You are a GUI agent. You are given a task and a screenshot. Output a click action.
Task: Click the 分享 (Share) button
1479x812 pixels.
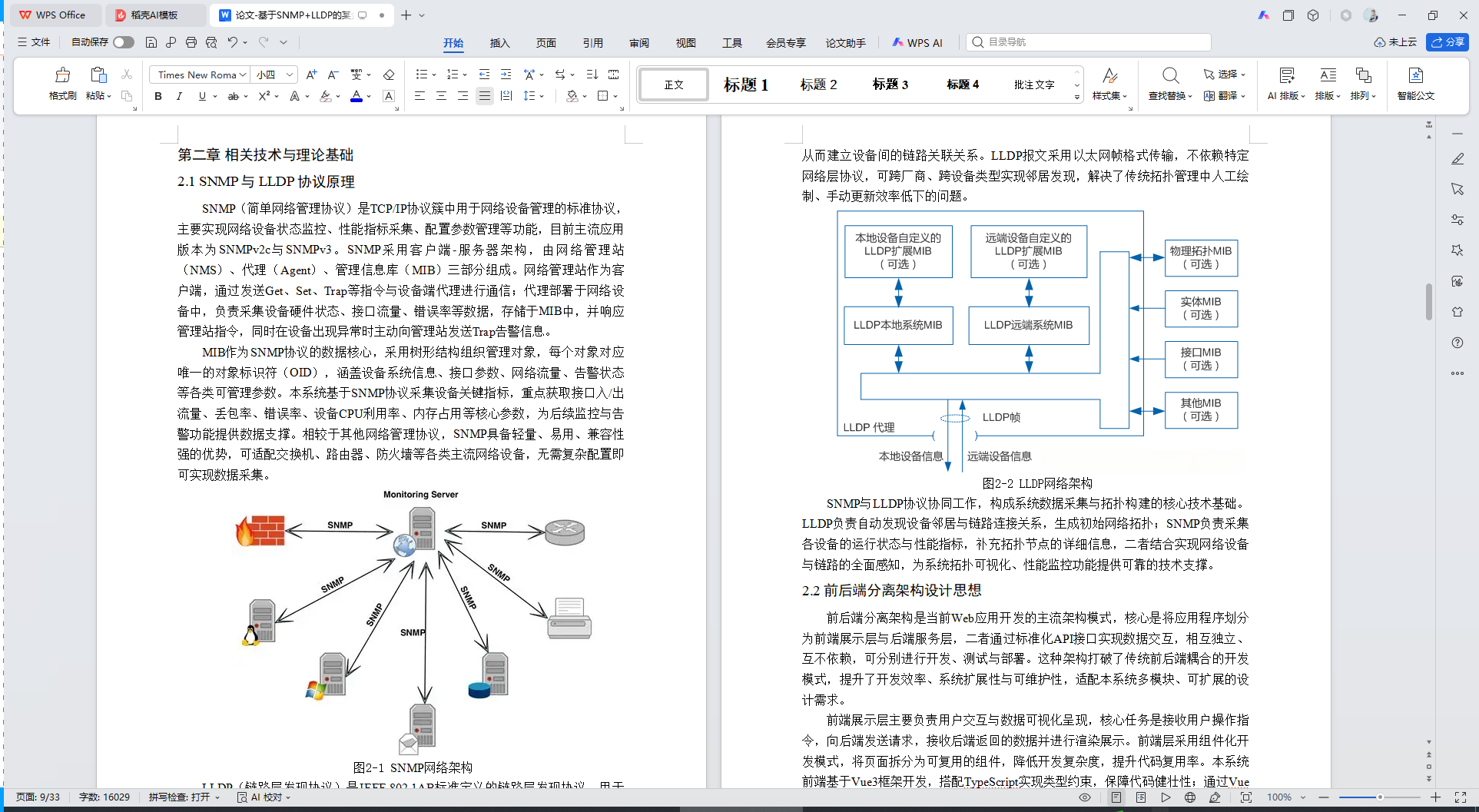click(x=1447, y=42)
